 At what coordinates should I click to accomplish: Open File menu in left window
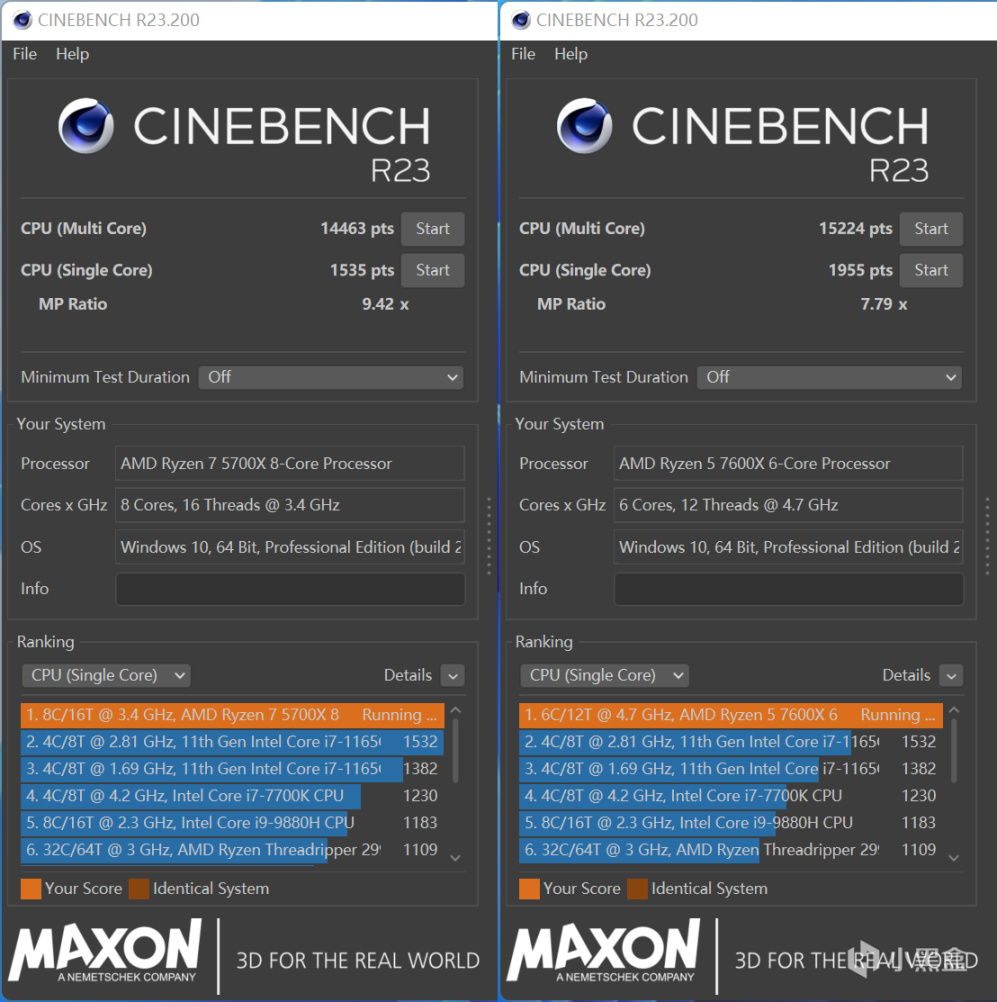pos(25,54)
